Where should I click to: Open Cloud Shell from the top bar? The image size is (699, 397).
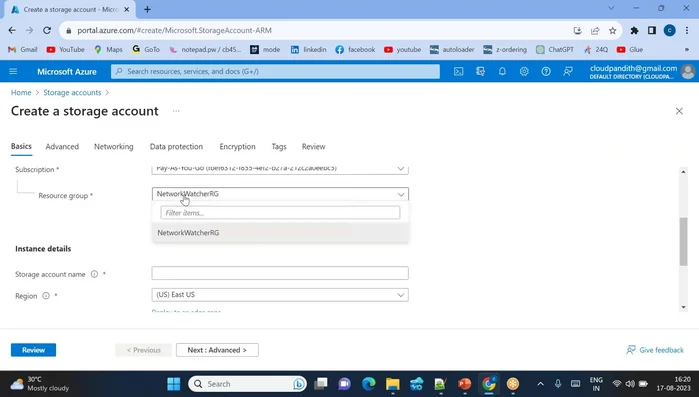pyautogui.click(x=458, y=71)
